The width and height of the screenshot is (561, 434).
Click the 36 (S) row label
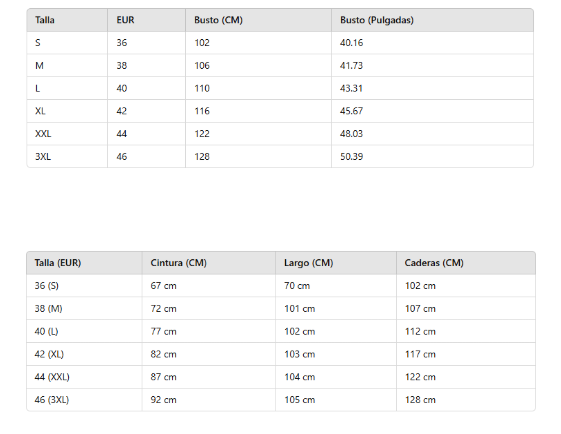point(47,286)
